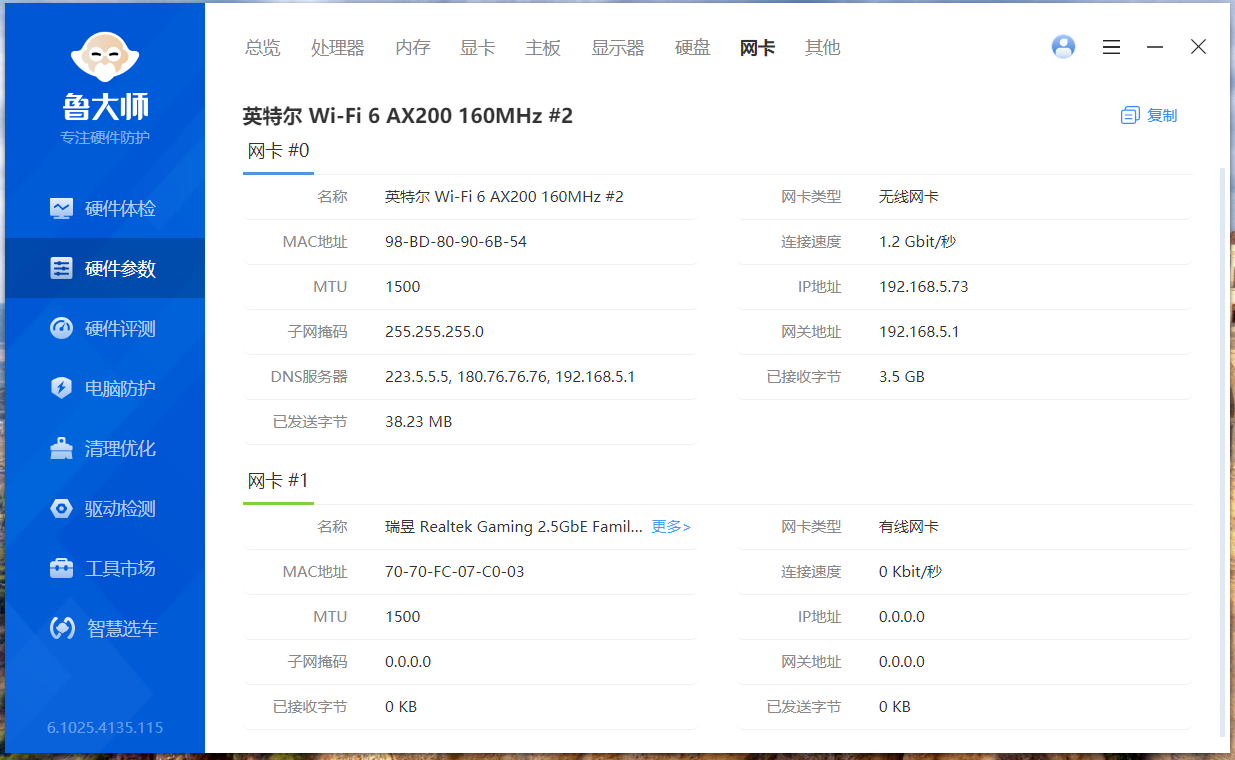Switch to the 内存 tab
The height and width of the screenshot is (760, 1235).
pos(413,47)
